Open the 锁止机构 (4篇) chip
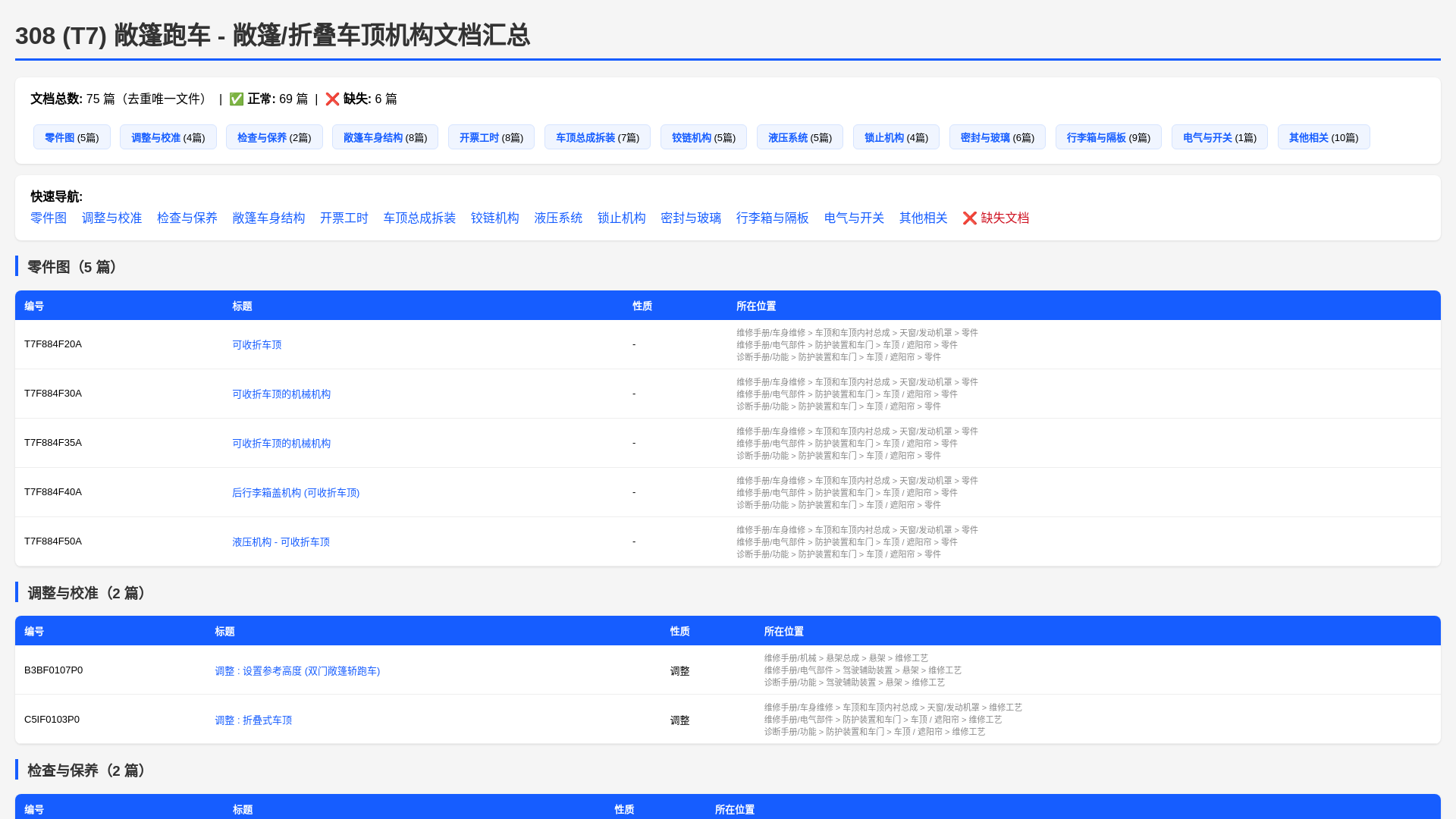1456x819 pixels. point(896,137)
